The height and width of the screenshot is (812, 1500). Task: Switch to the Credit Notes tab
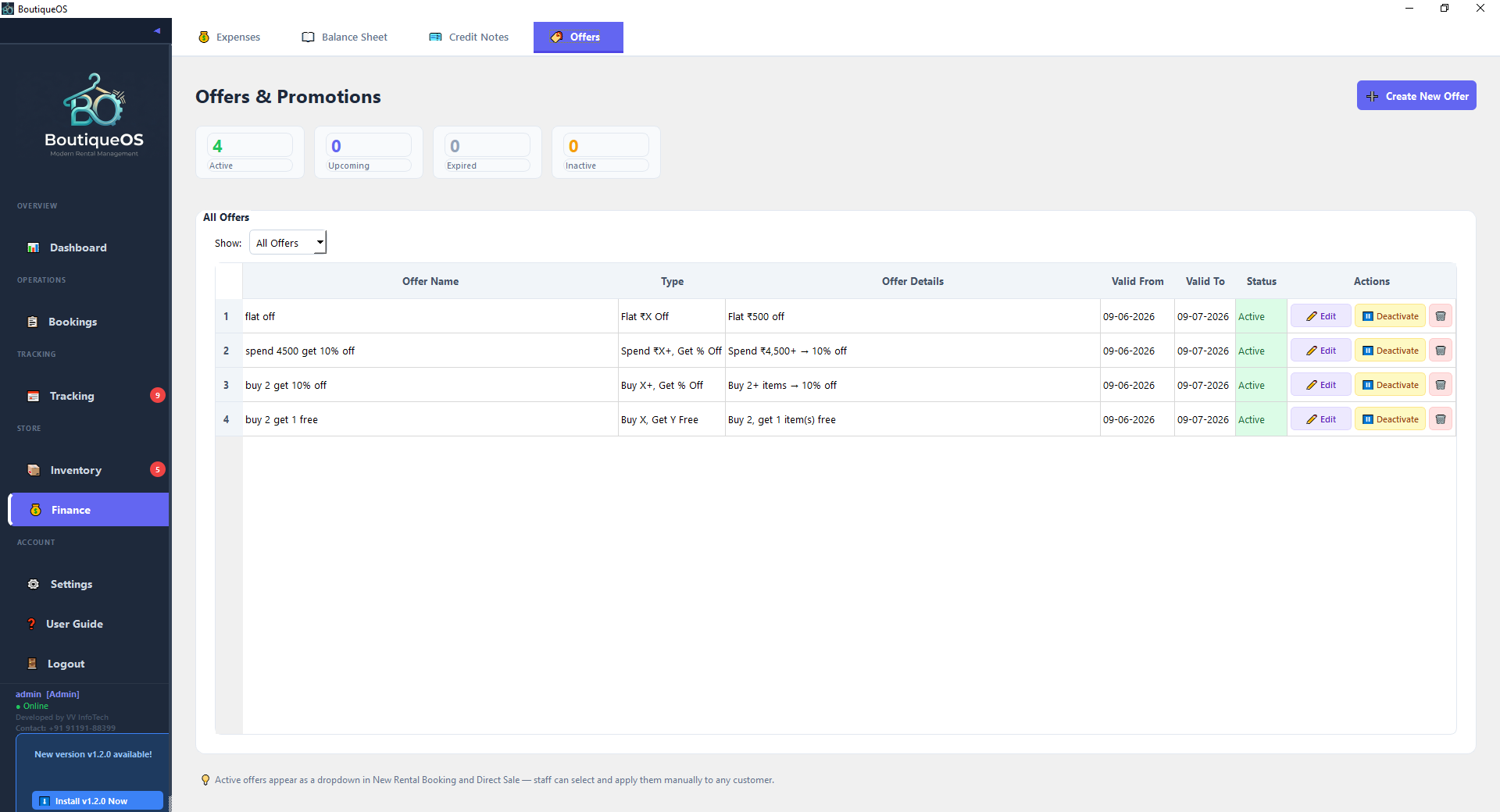coord(469,37)
